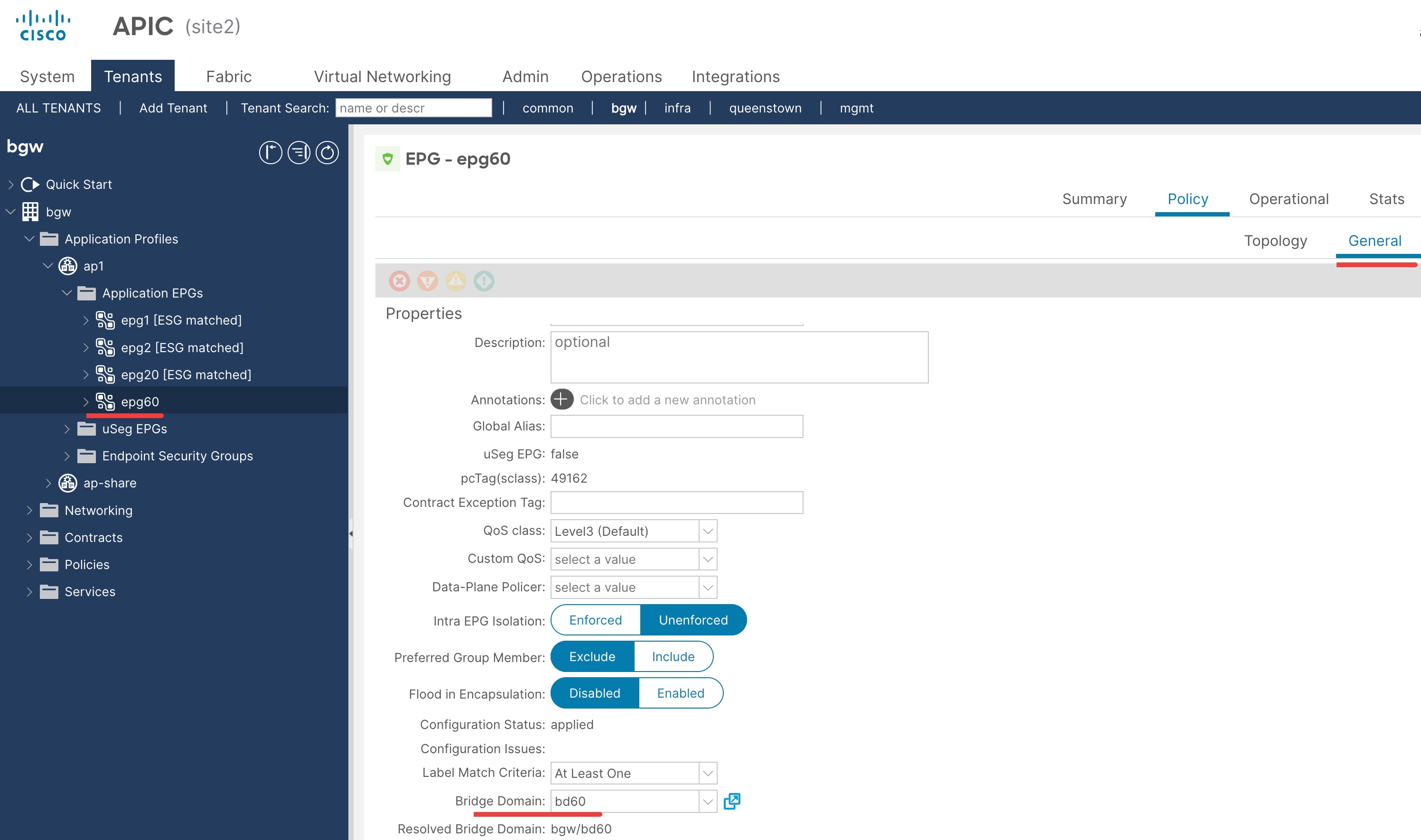Viewport: 1421px width, 840px height.
Task: Click the Application Profiles folder icon
Action: (x=49, y=239)
